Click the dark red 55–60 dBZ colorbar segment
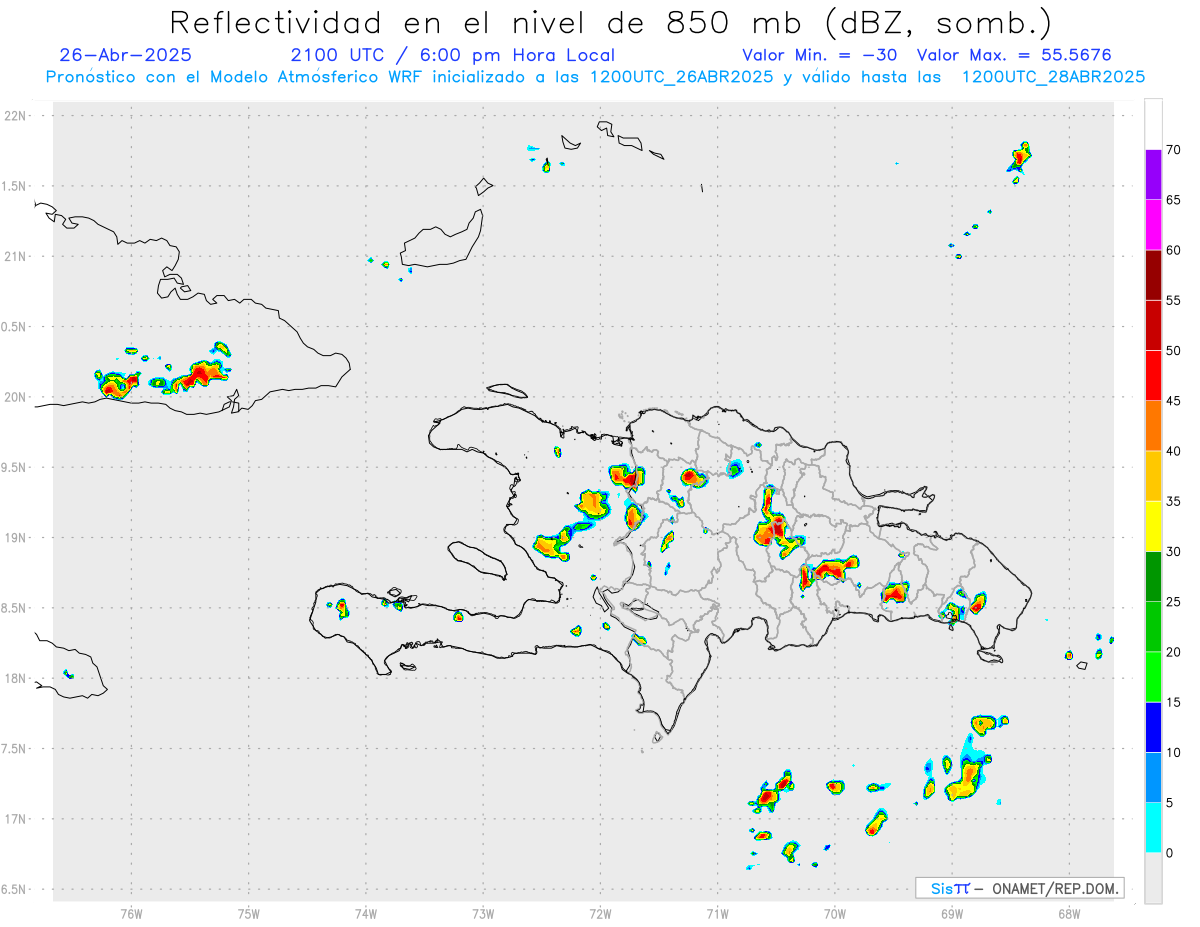The height and width of the screenshot is (927, 1200). click(1153, 274)
